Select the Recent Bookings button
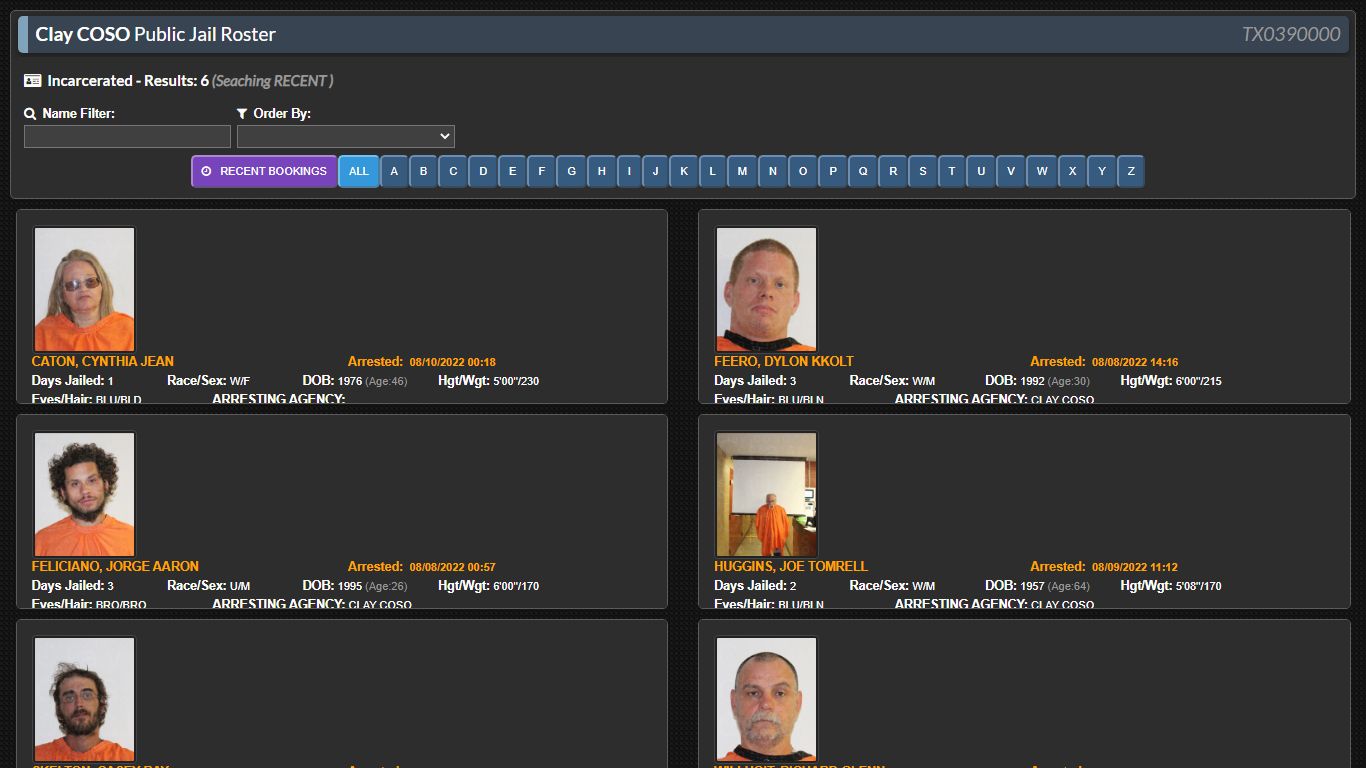The width and height of the screenshot is (1366, 768). point(265,171)
